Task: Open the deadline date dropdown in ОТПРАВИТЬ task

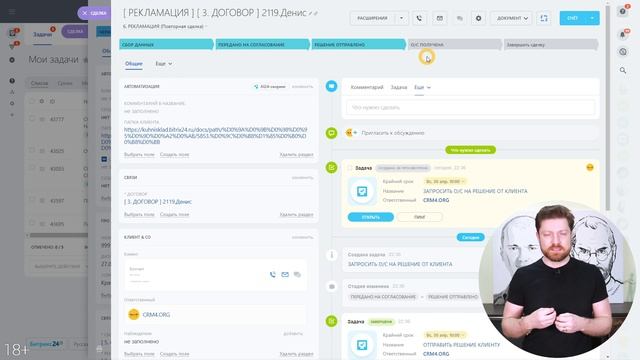Action: [x=445, y=335]
